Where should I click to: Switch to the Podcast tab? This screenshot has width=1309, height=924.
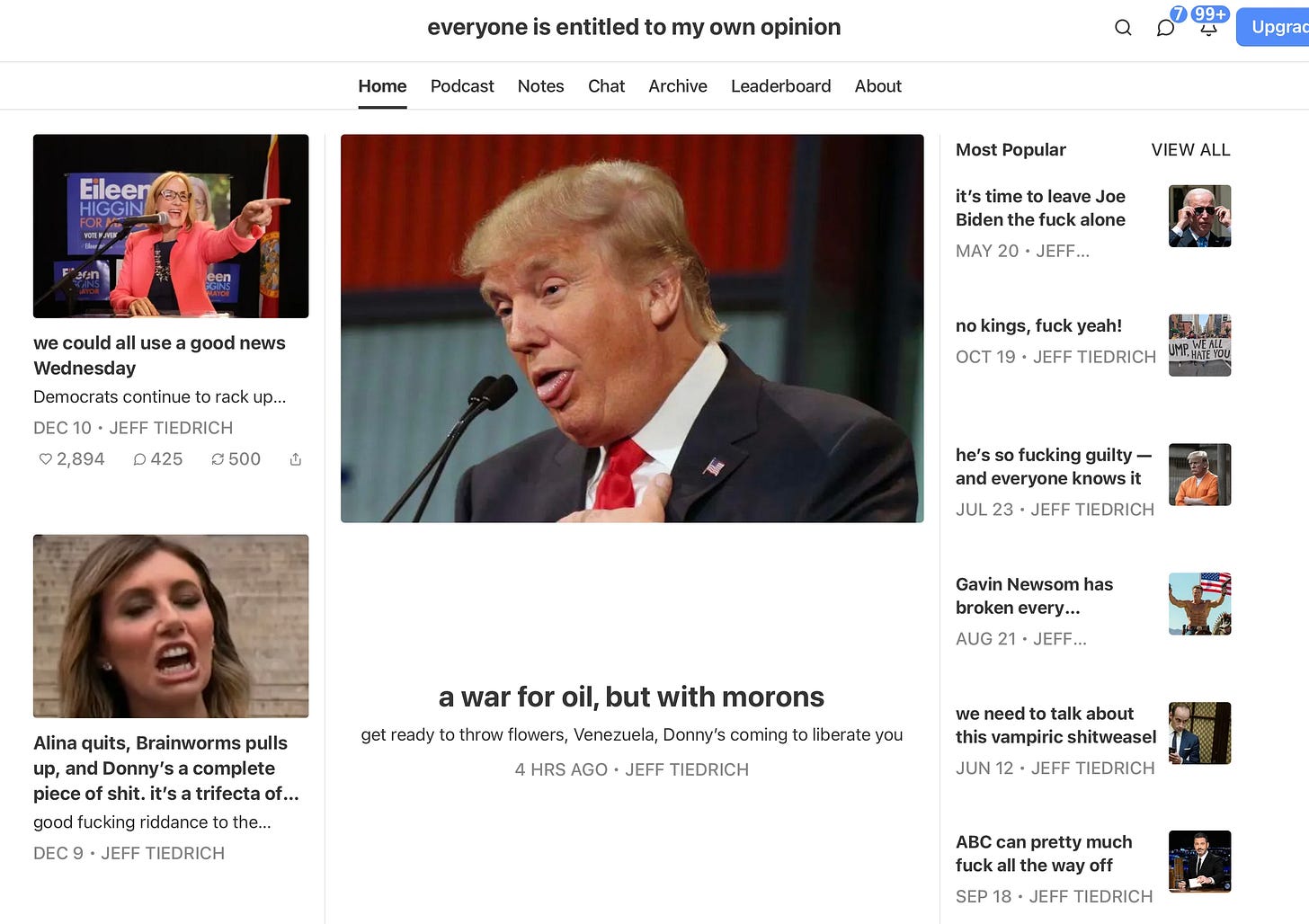(x=462, y=86)
